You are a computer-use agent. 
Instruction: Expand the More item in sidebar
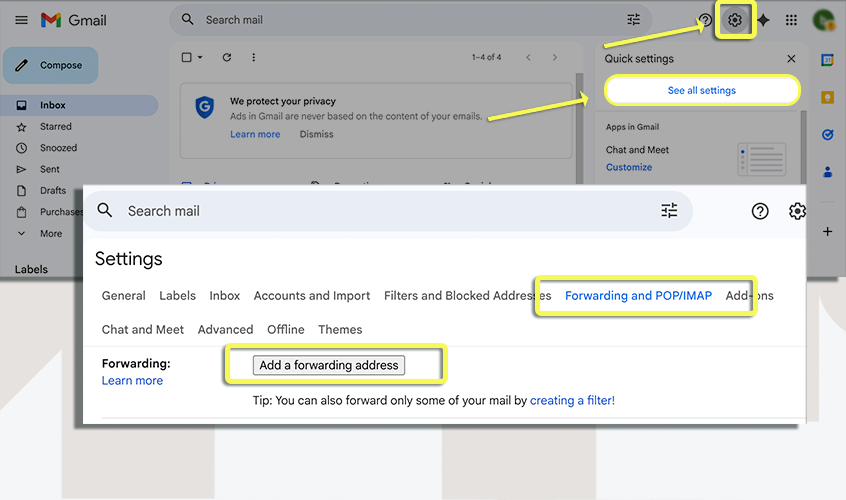(50, 234)
